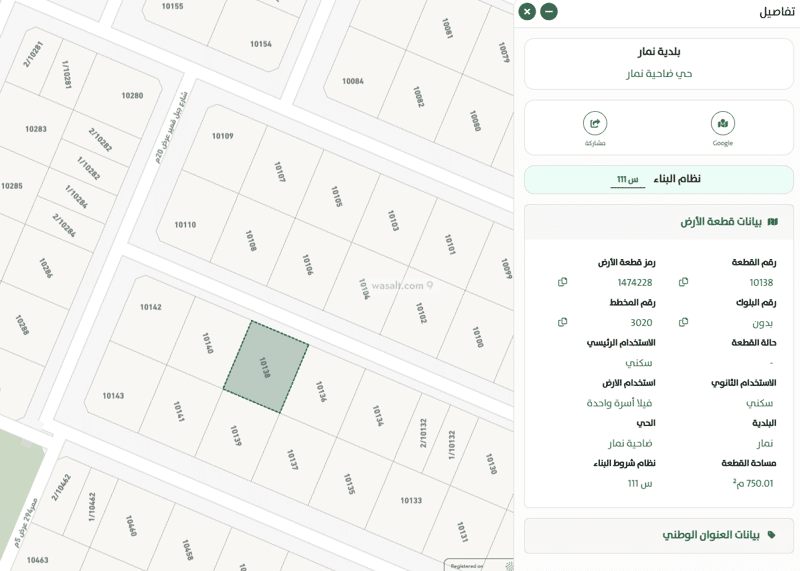Select parcel 10105 on the map
The height and width of the screenshot is (571, 800).
pos(337,196)
